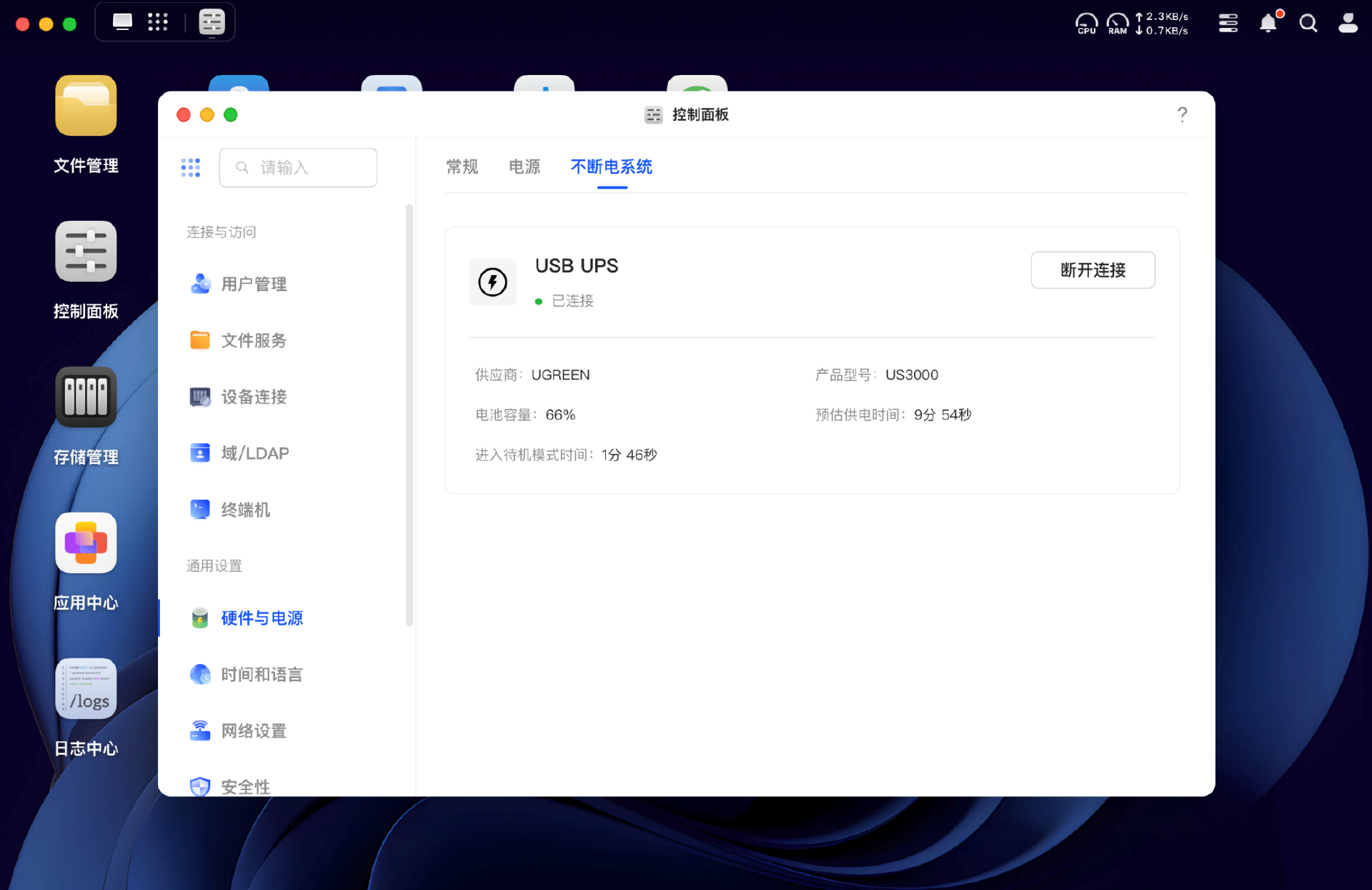Switch to the 电源 tab
This screenshot has width=1372, height=890.
525,167
